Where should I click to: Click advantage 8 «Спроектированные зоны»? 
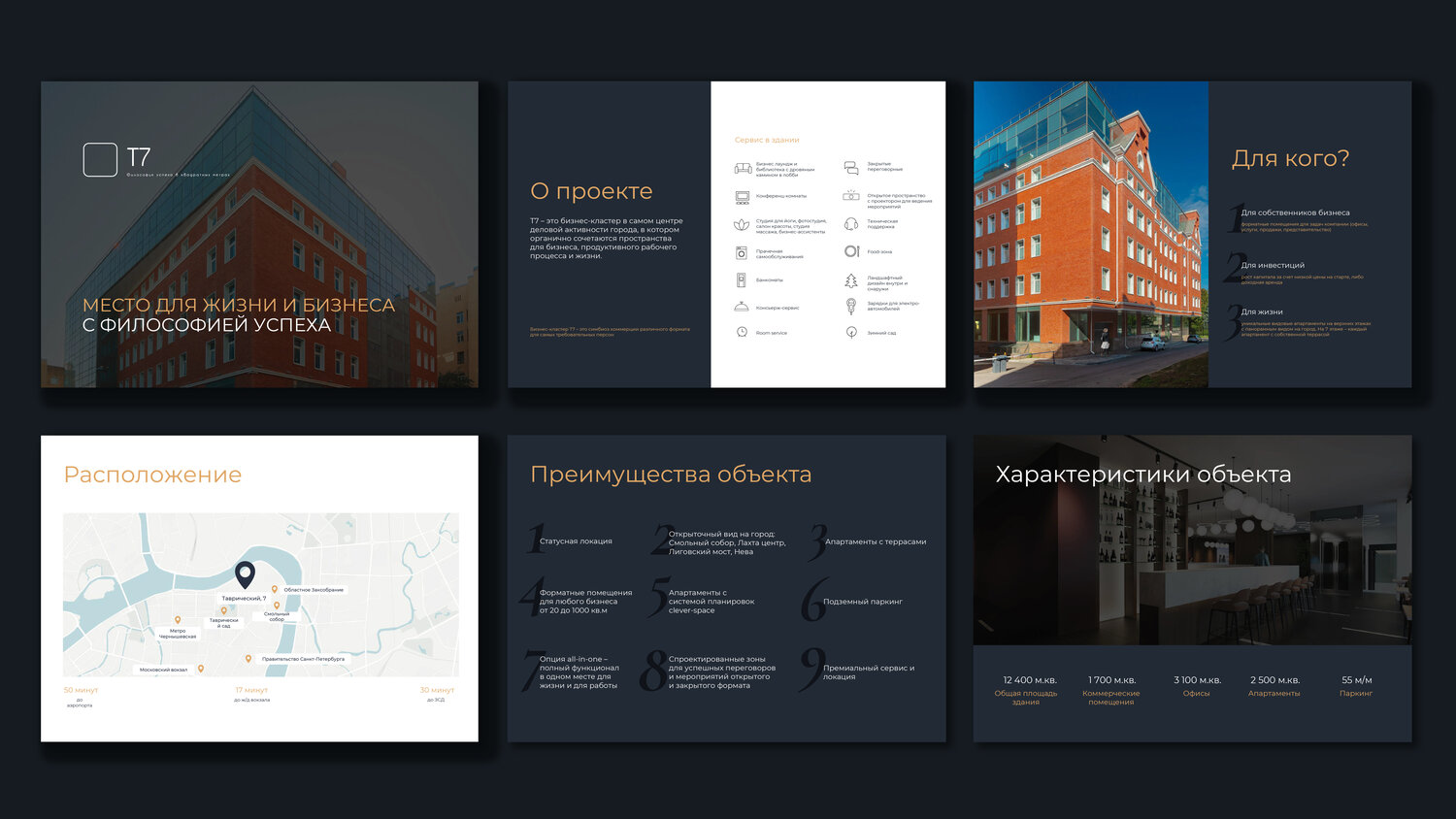[x=722, y=672]
